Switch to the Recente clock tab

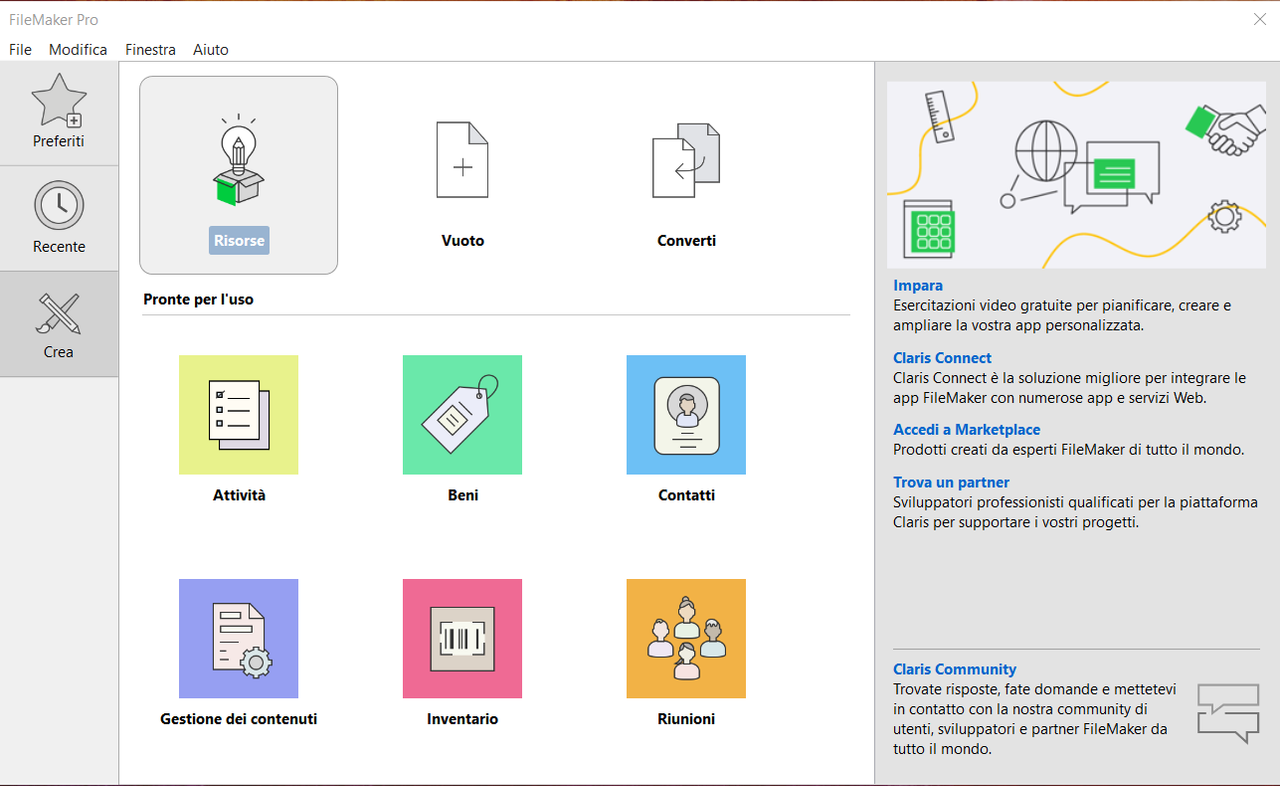(x=59, y=218)
